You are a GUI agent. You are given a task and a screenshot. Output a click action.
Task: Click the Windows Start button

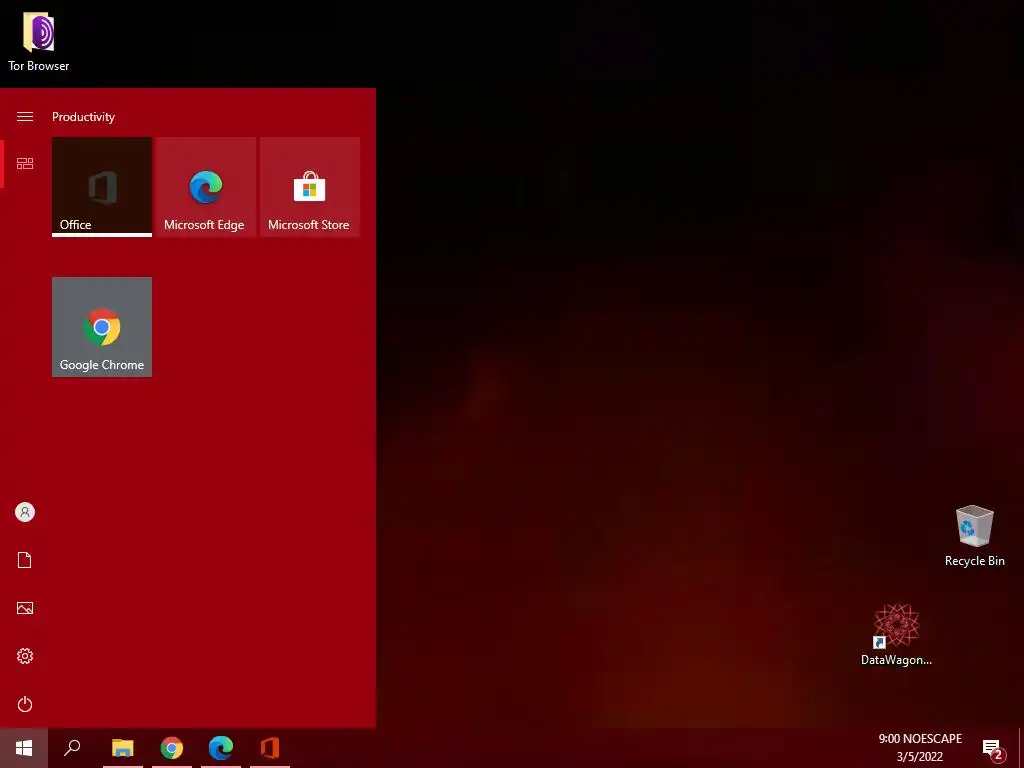pos(24,748)
